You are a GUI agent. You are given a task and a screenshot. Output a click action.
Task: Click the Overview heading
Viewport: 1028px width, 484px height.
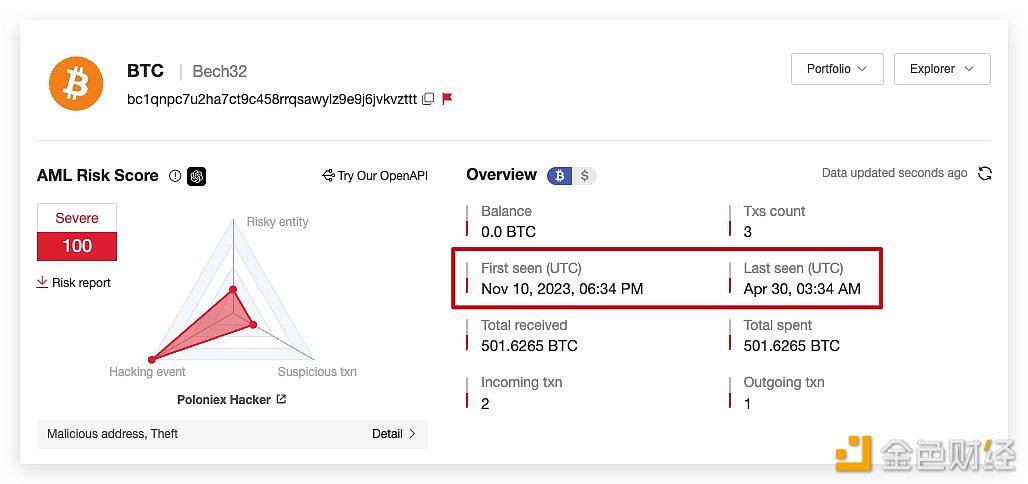502,174
